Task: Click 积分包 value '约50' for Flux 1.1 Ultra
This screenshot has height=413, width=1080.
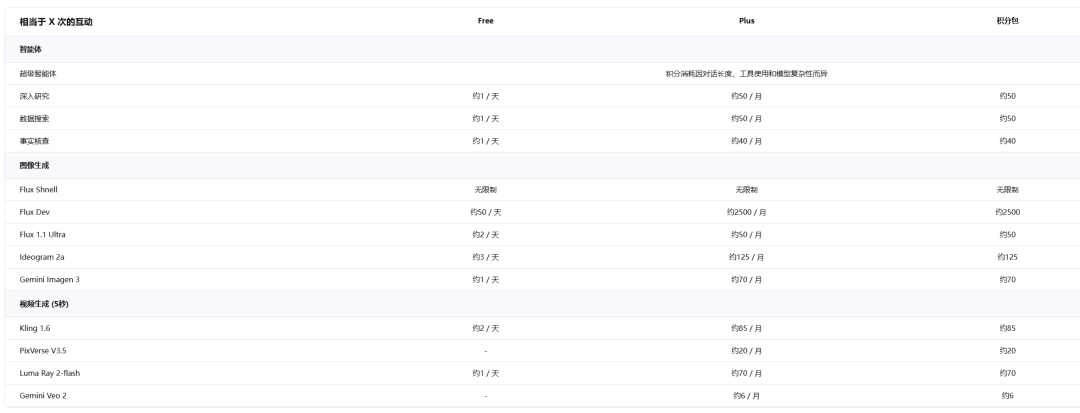Action: [1008, 235]
